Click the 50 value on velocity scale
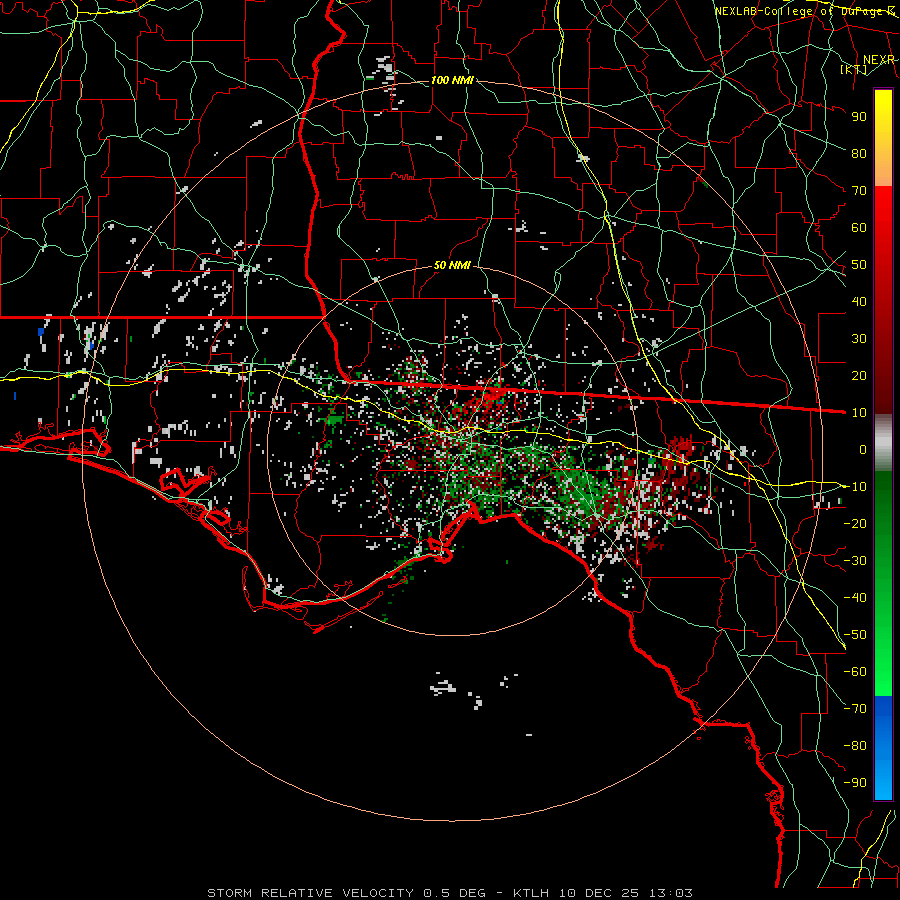 (x=859, y=265)
